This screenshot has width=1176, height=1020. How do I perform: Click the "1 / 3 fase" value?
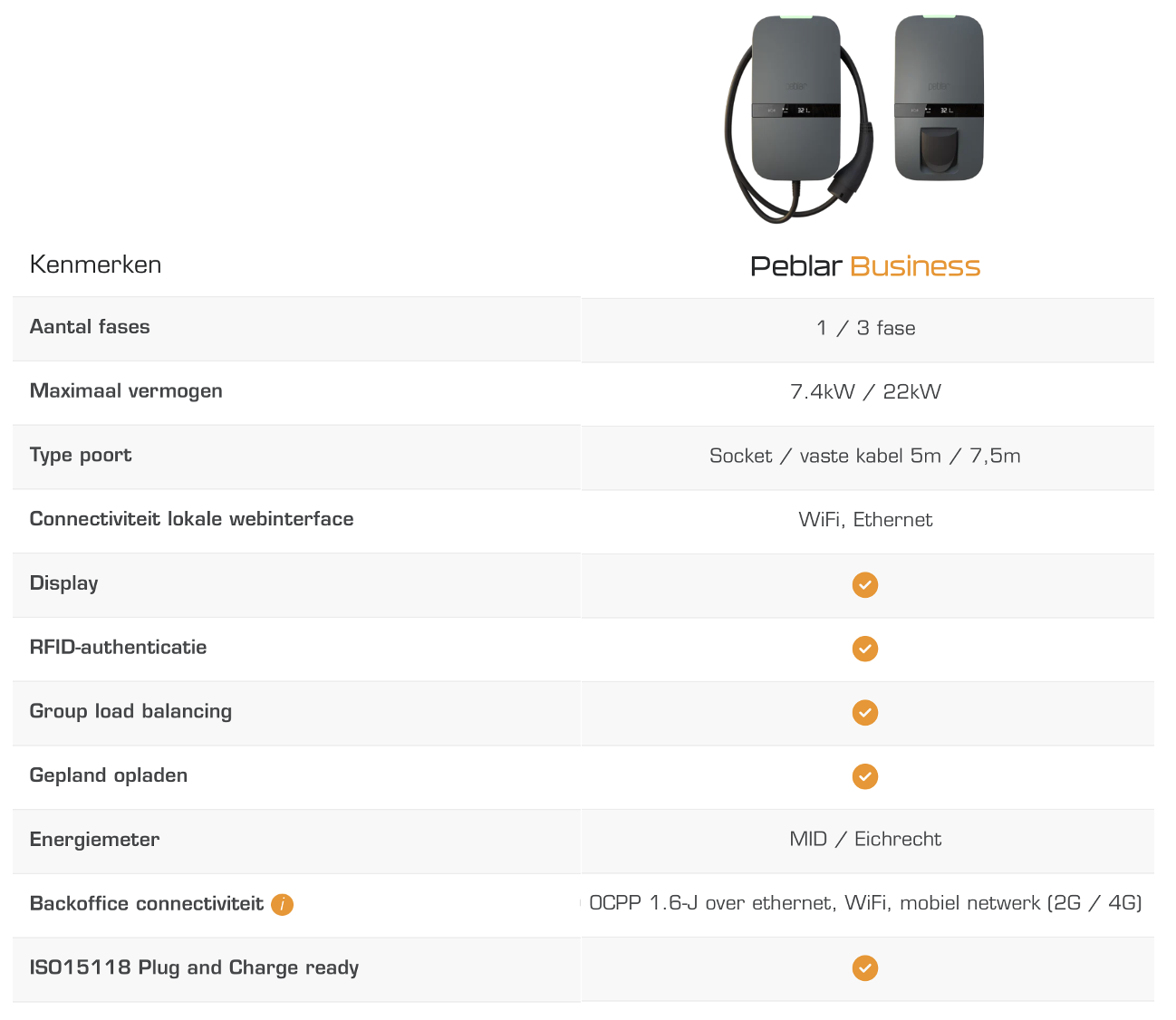(865, 328)
